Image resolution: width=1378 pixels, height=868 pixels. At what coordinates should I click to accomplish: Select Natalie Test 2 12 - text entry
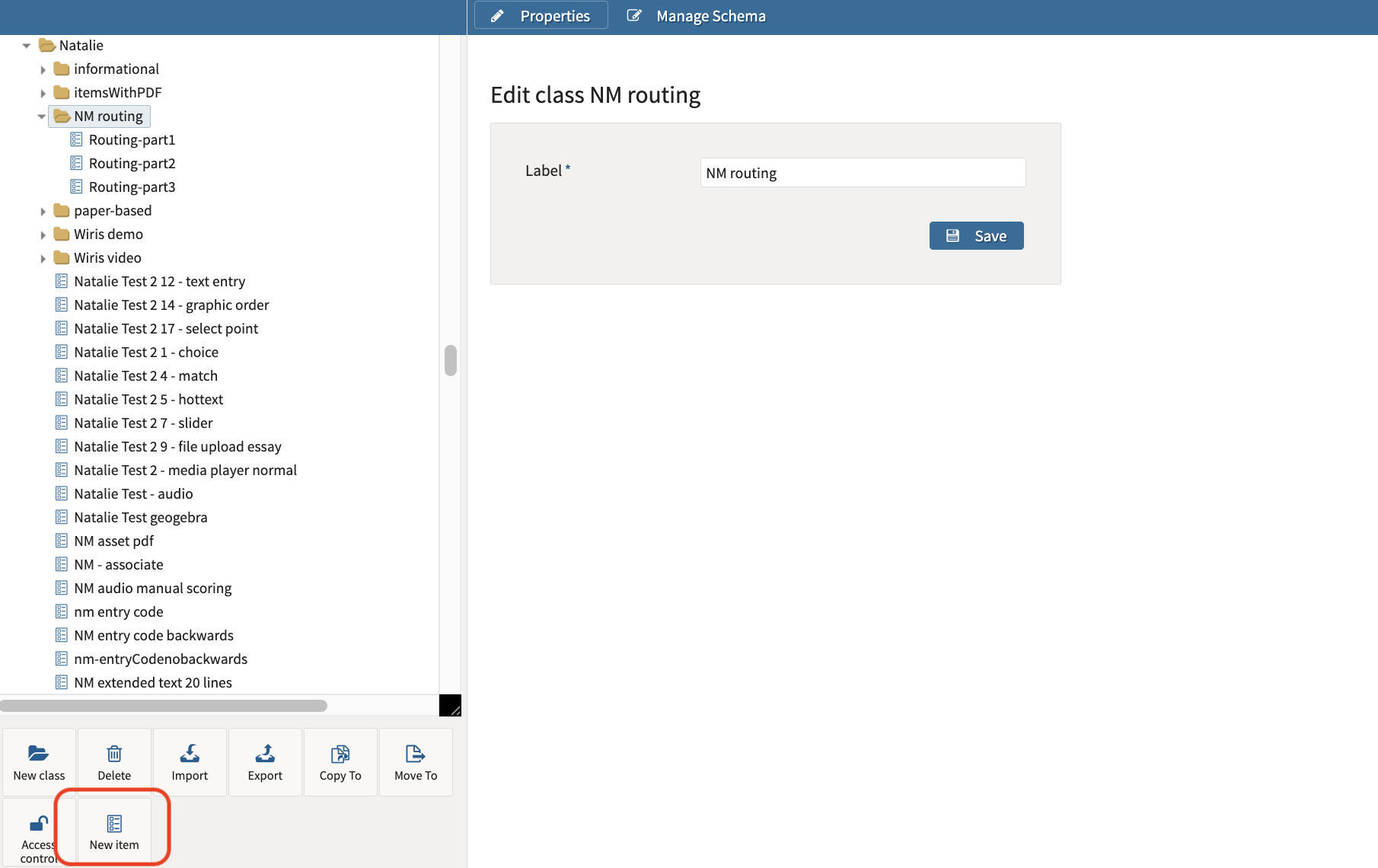tap(159, 282)
